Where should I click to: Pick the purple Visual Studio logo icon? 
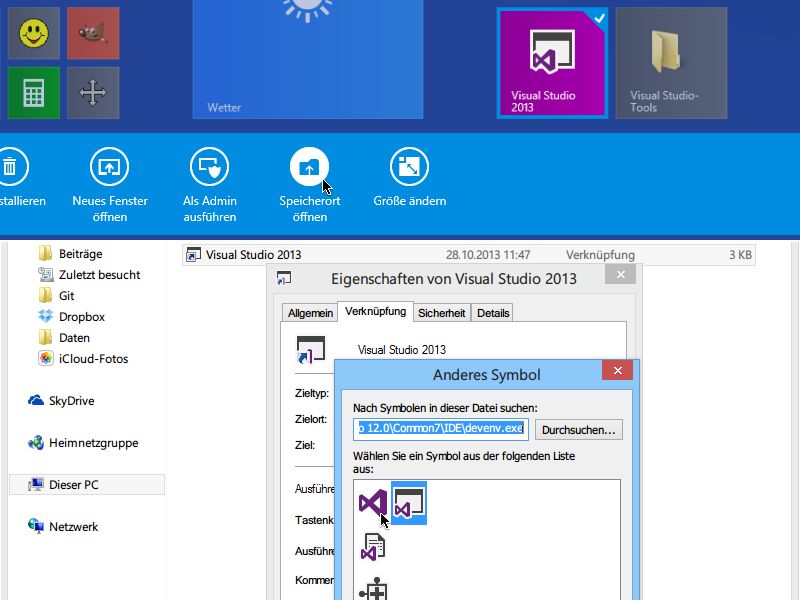[372, 503]
